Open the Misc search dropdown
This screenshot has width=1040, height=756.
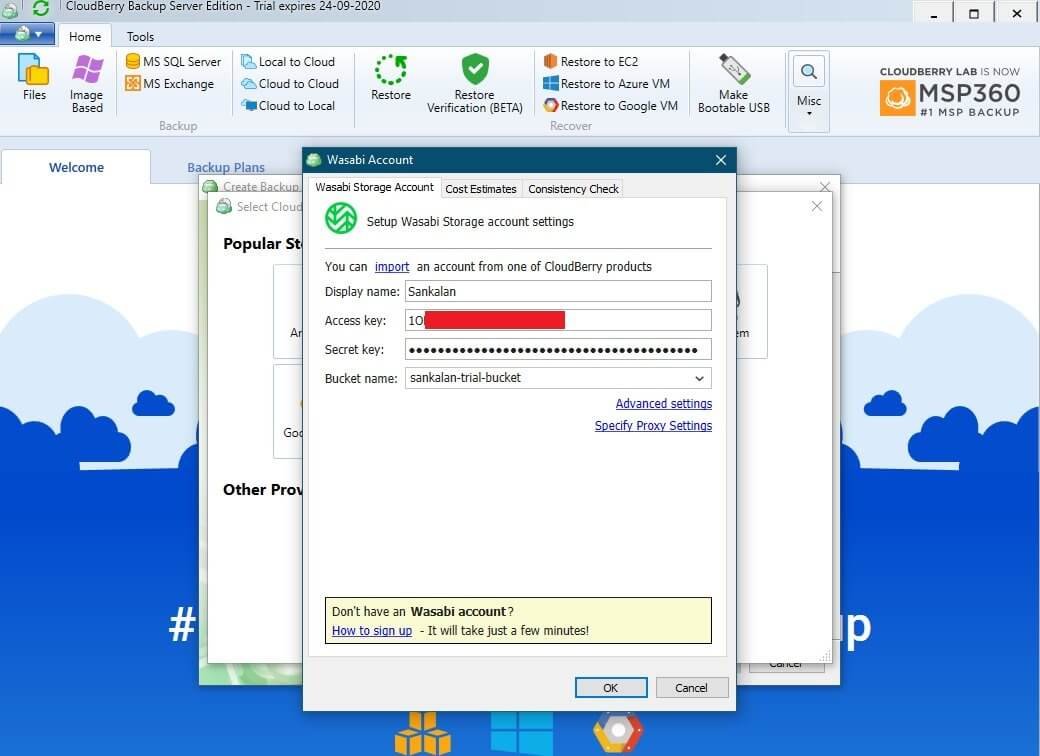[809, 91]
